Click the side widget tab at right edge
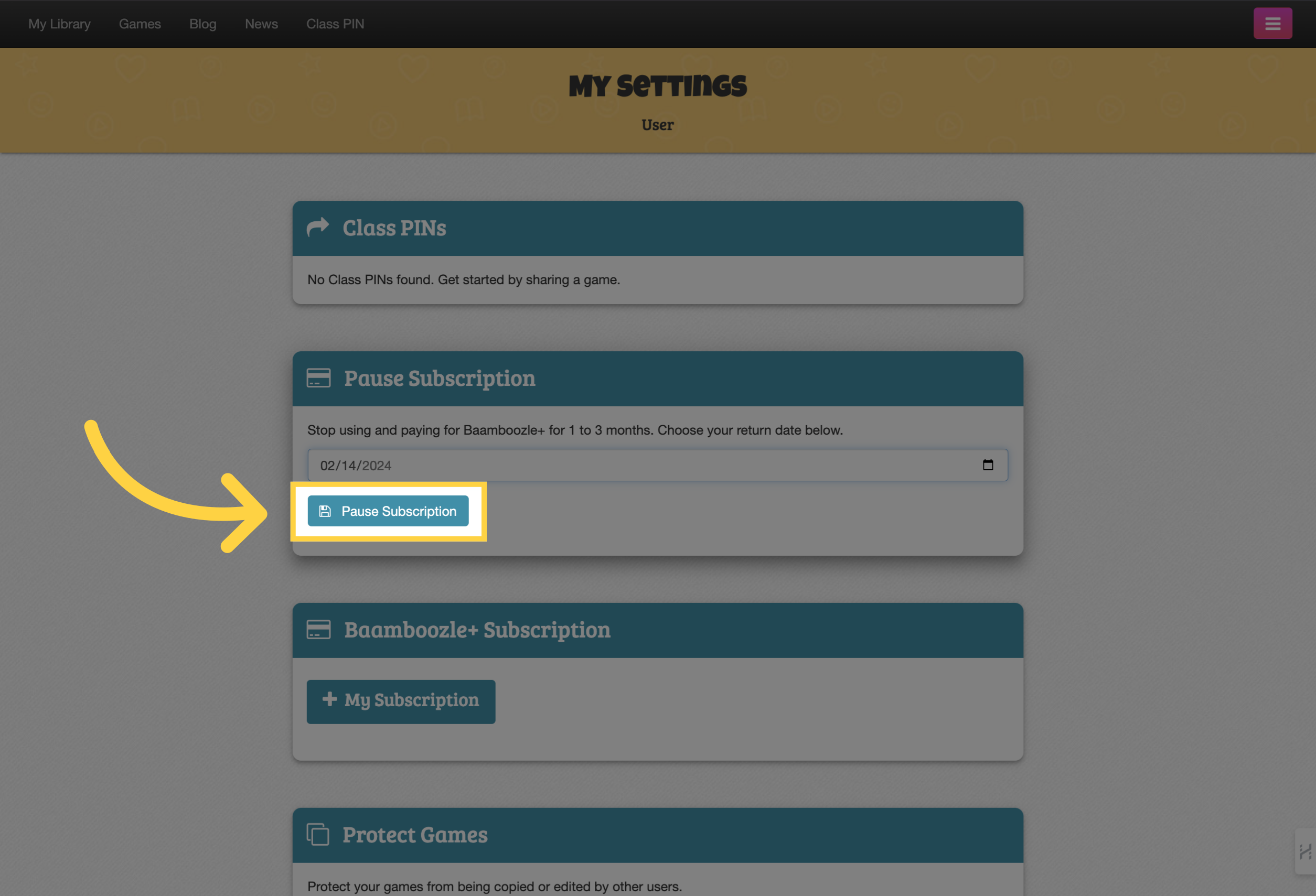 click(x=1305, y=851)
